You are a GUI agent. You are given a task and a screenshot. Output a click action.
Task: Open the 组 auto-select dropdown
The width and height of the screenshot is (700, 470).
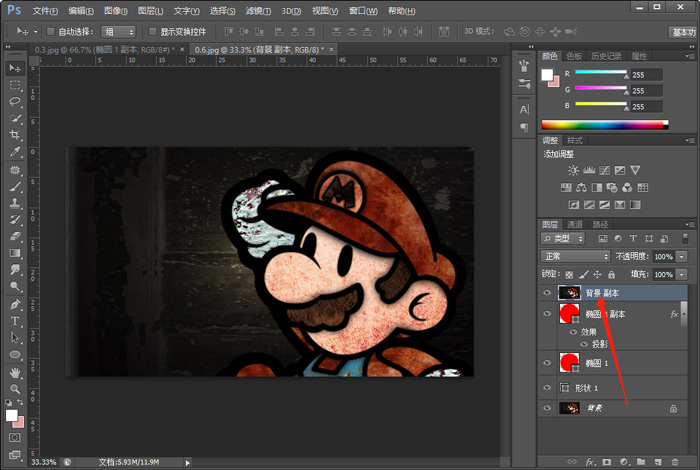[x=118, y=32]
